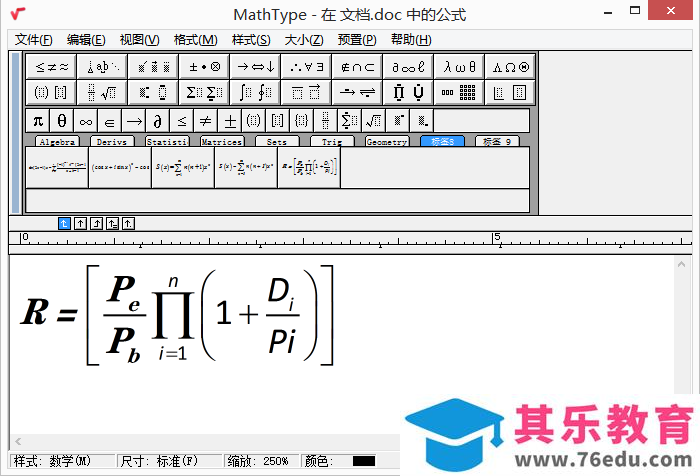The width and height of the screenshot is (700, 476).
Task: Insert the theta symbol from small bar
Action: click(x=62, y=121)
